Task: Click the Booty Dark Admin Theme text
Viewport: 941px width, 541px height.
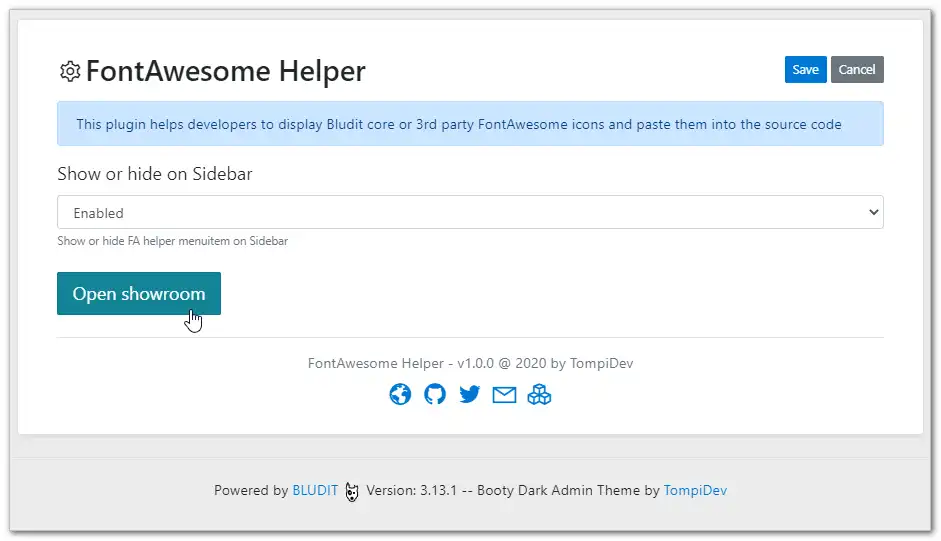Action: 558,491
